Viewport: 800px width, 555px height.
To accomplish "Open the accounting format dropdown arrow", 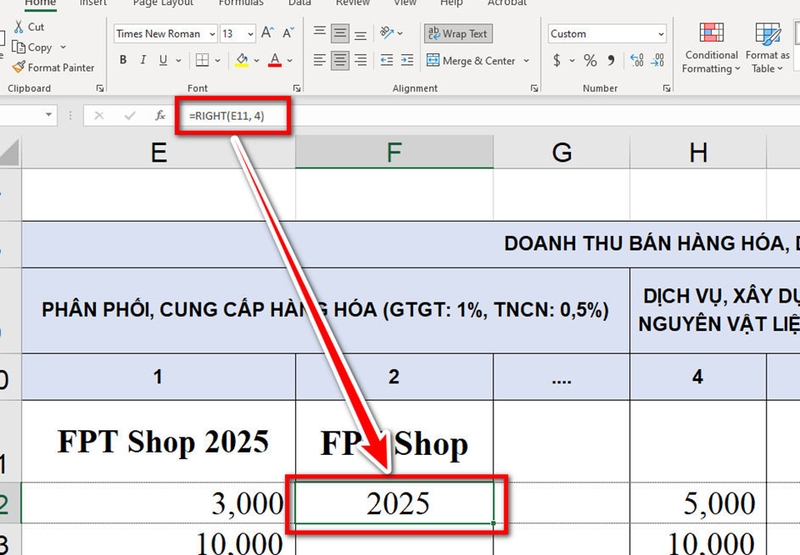I will (x=572, y=61).
